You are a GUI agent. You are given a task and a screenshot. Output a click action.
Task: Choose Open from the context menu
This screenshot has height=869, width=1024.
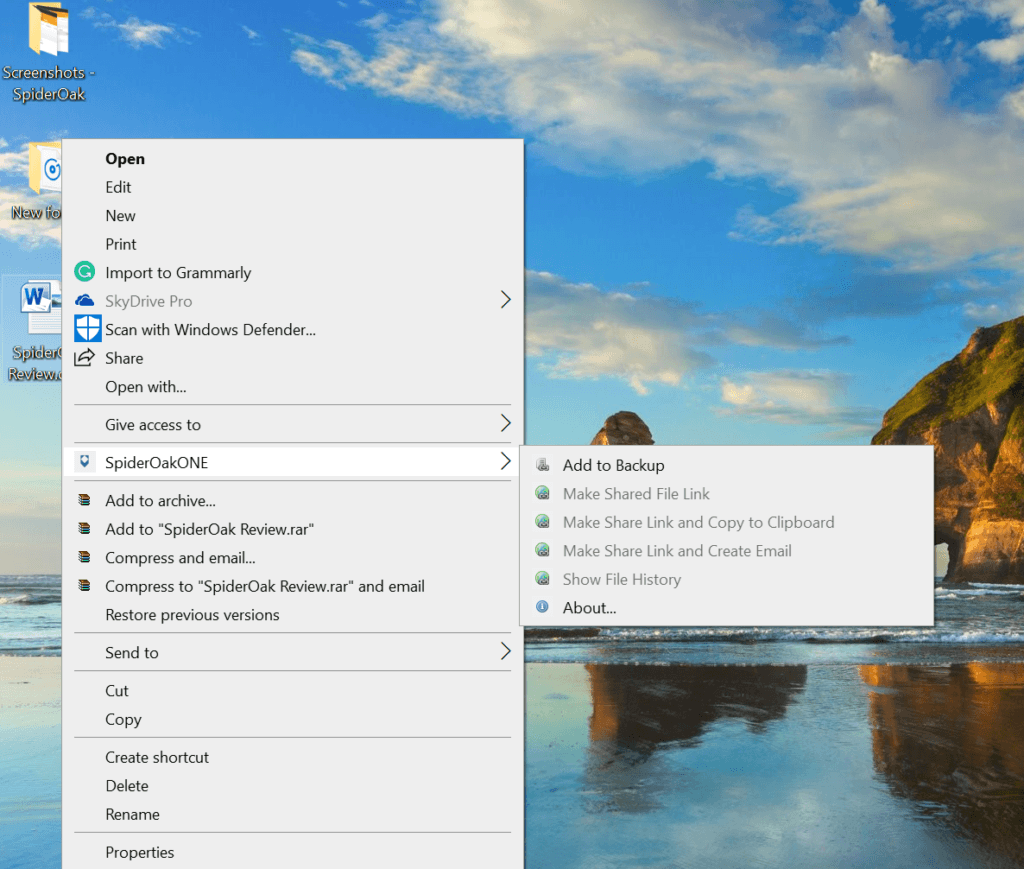293,159
